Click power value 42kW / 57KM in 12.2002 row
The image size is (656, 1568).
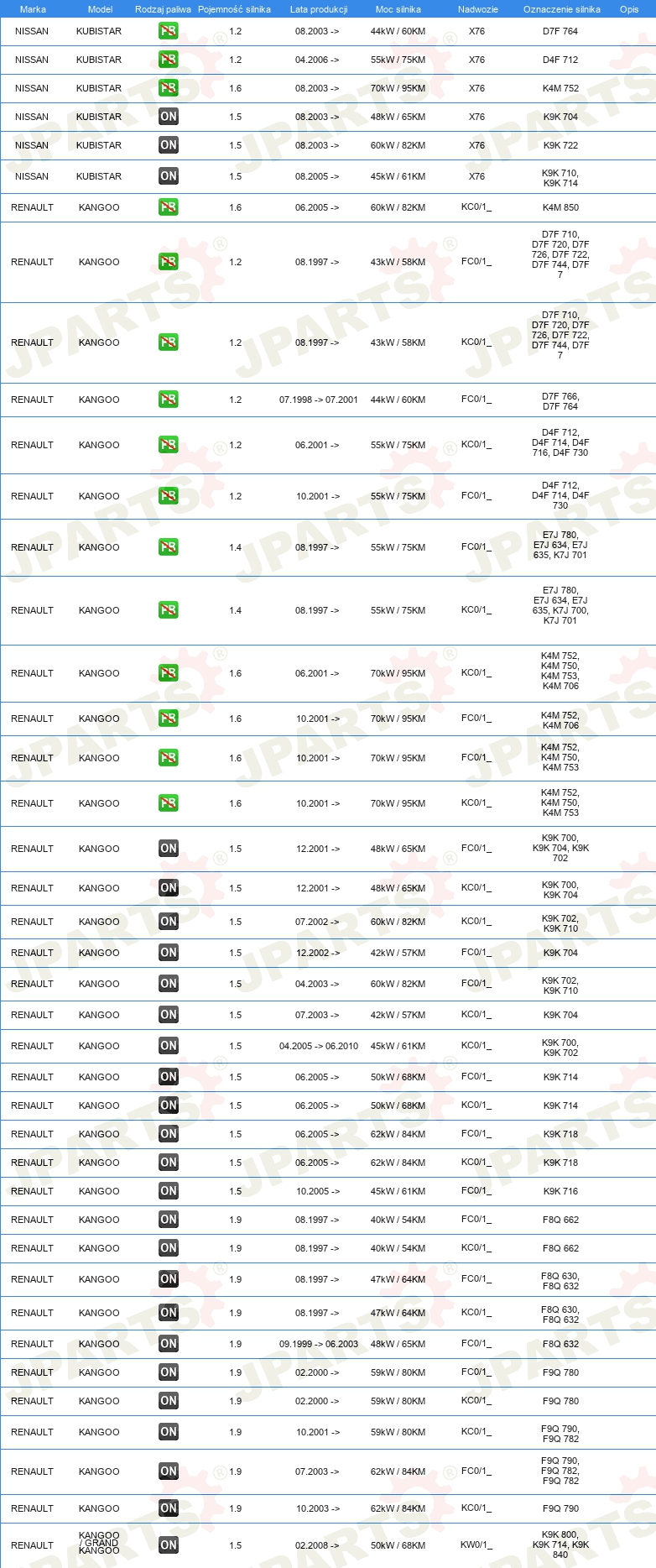(398, 953)
